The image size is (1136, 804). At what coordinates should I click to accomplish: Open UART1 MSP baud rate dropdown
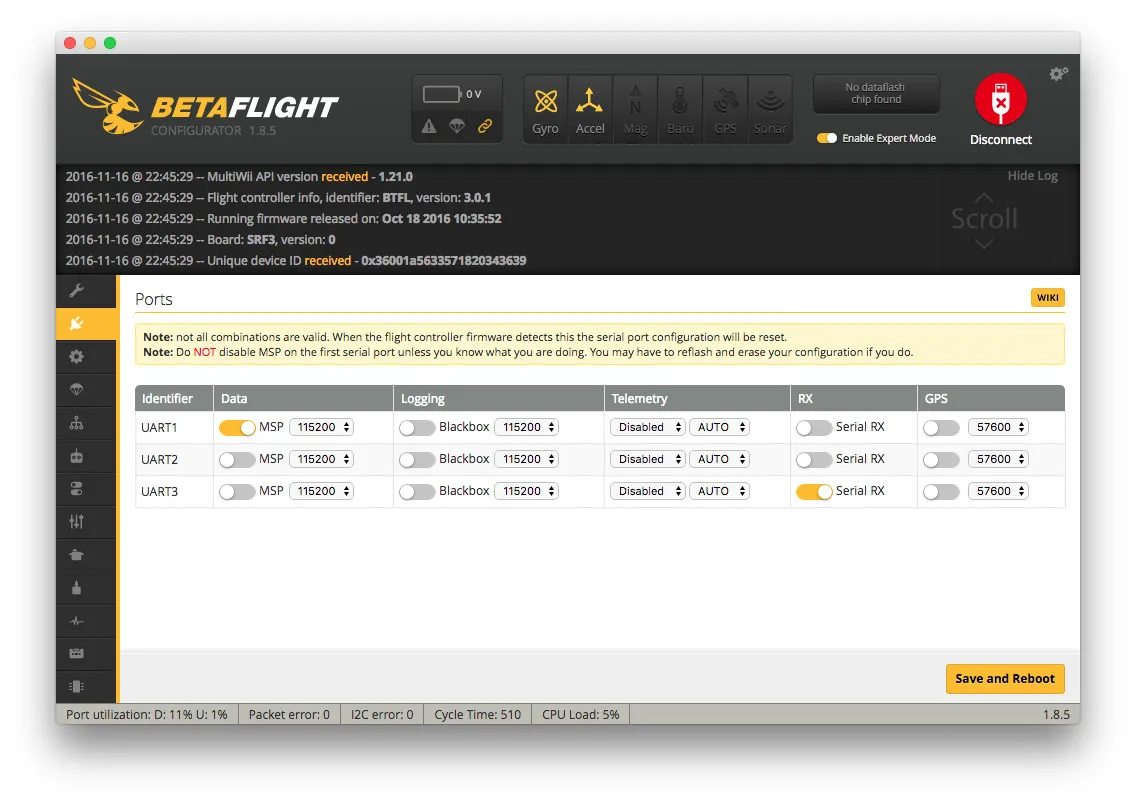click(321, 428)
